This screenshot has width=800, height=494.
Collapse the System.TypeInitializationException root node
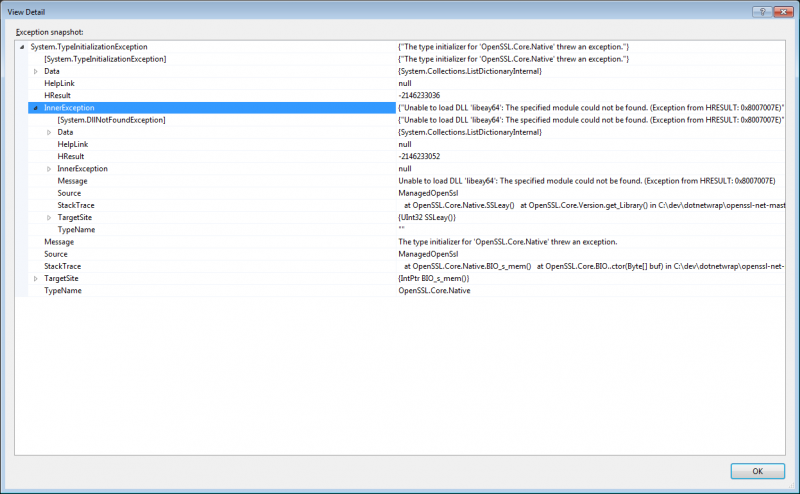pyautogui.click(x=22, y=47)
